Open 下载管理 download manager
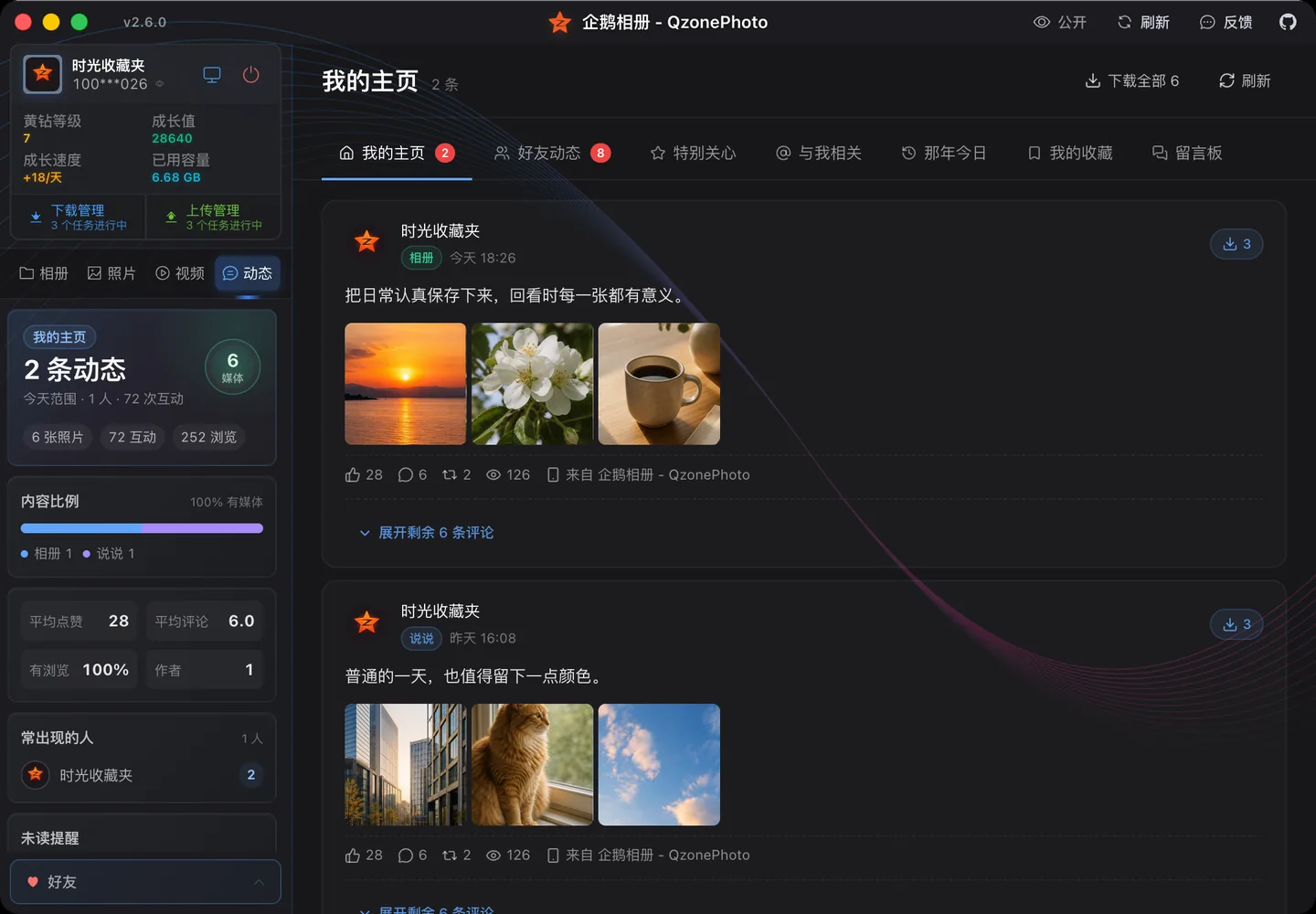The image size is (1316, 914). [x=79, y=217]
